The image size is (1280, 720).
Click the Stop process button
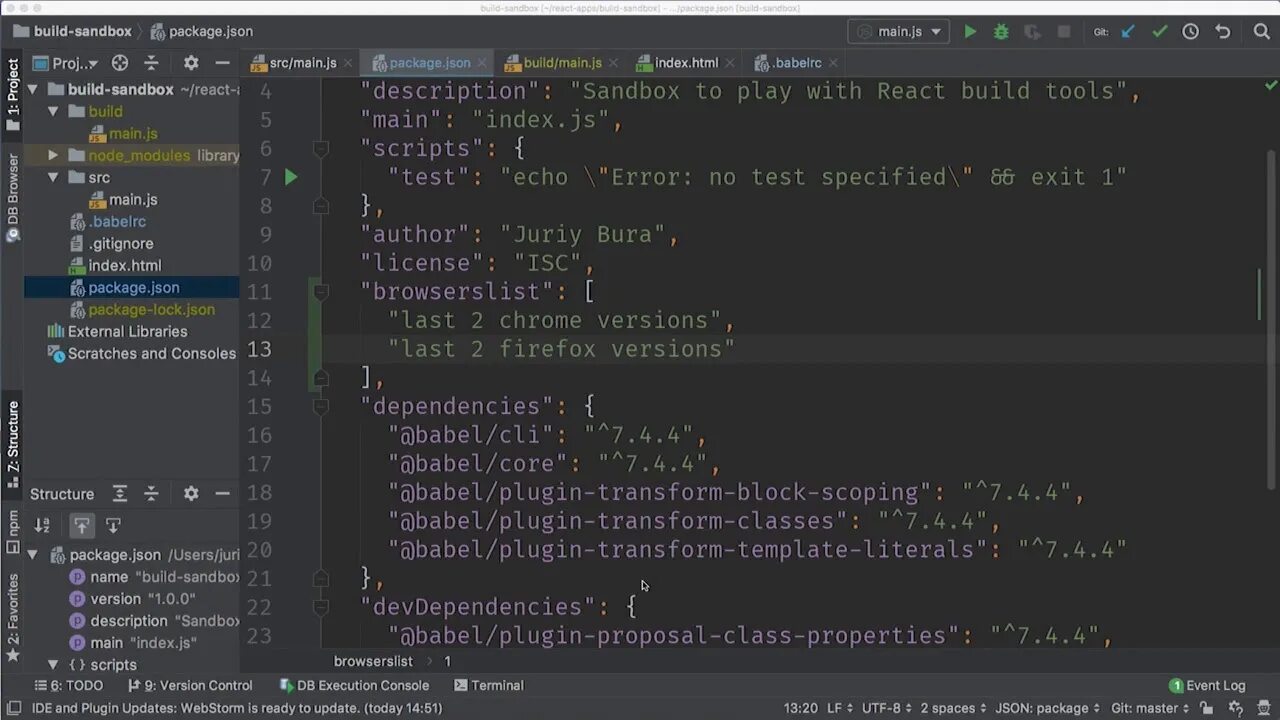[x=1064, y=32]
